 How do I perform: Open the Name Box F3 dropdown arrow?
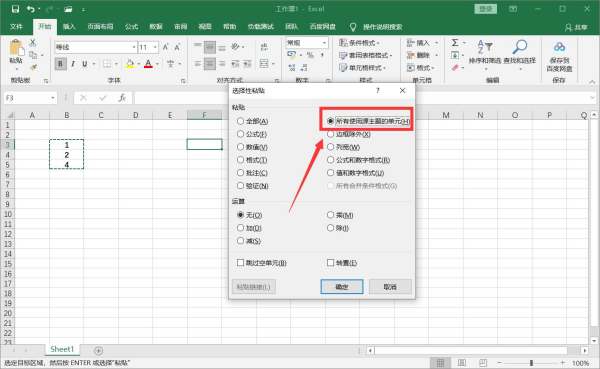(53, 98)
